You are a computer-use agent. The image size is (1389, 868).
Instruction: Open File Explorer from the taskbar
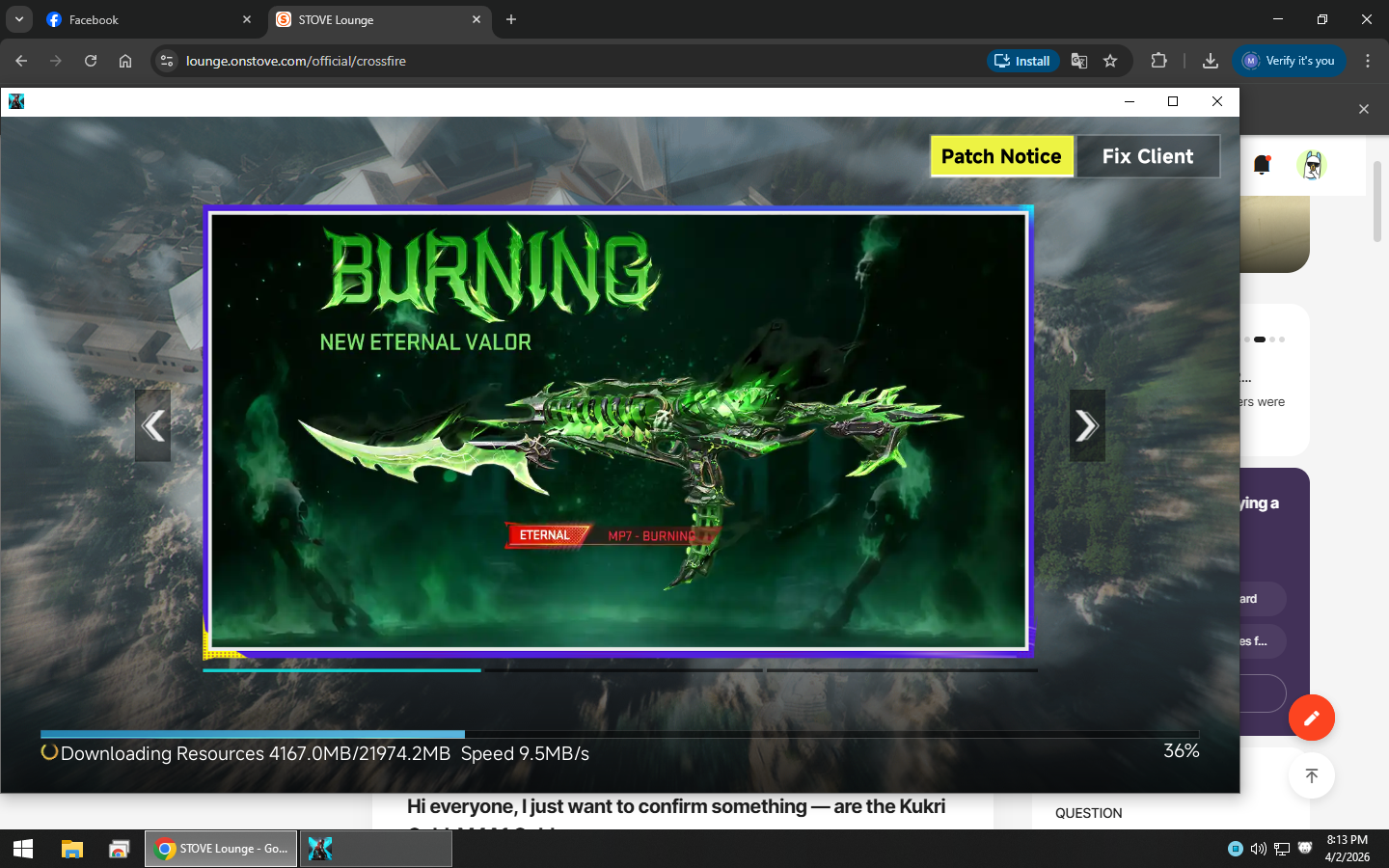click(x=72, y=849)
